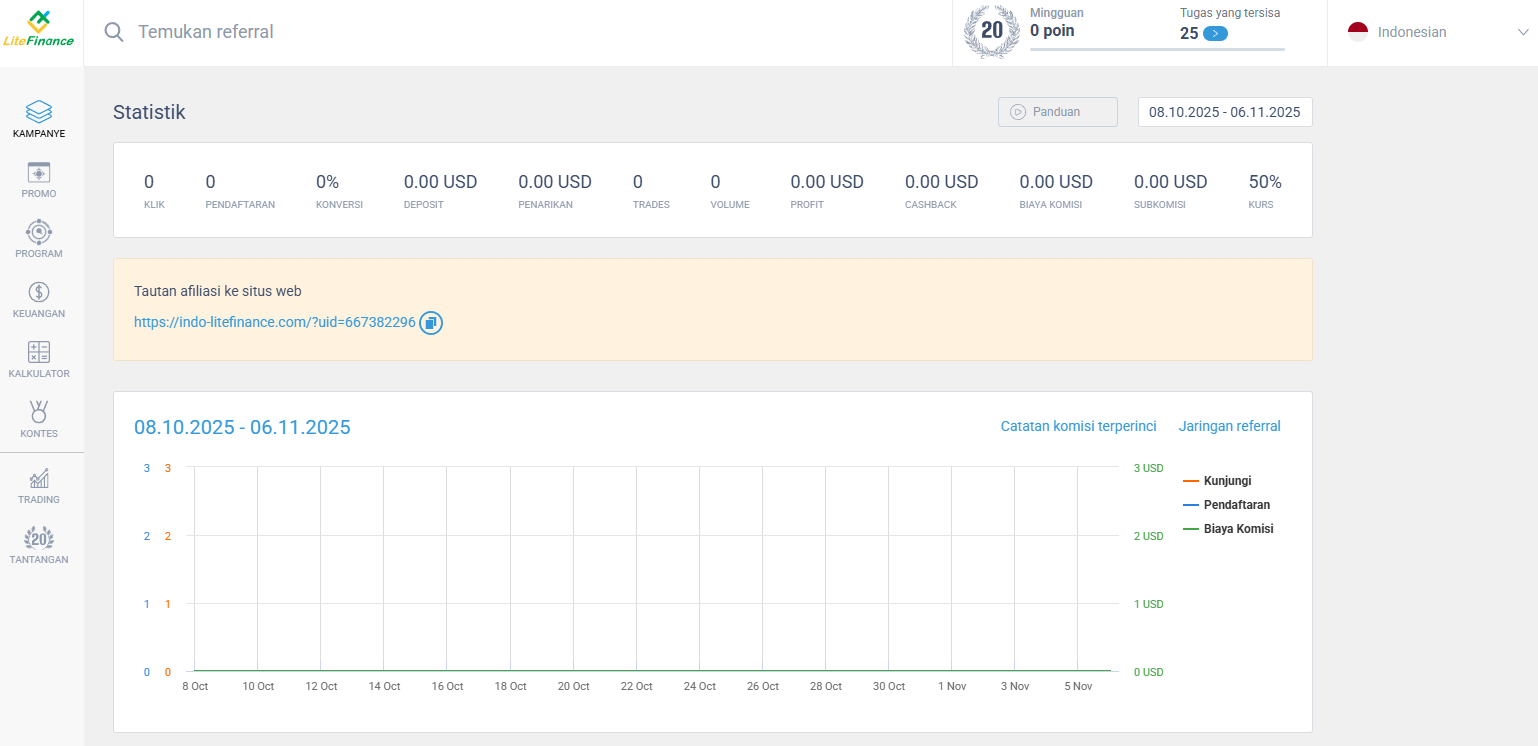Hide the Pendaftaran line on the chart
Screen dimensions: 1538x746
click(1234, 504)
